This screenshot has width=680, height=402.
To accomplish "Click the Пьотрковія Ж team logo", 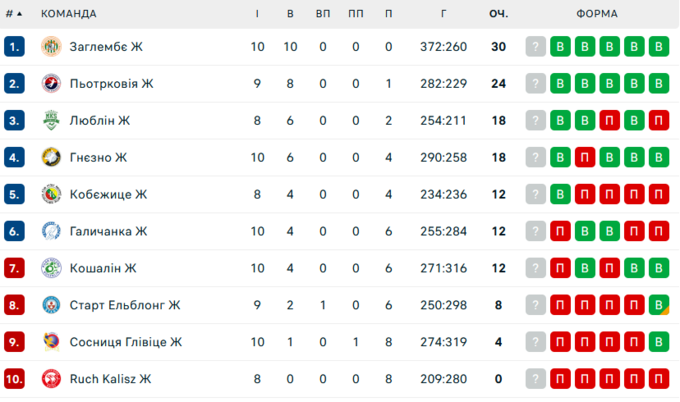I will pyautogui.click(x=52, y=84).
